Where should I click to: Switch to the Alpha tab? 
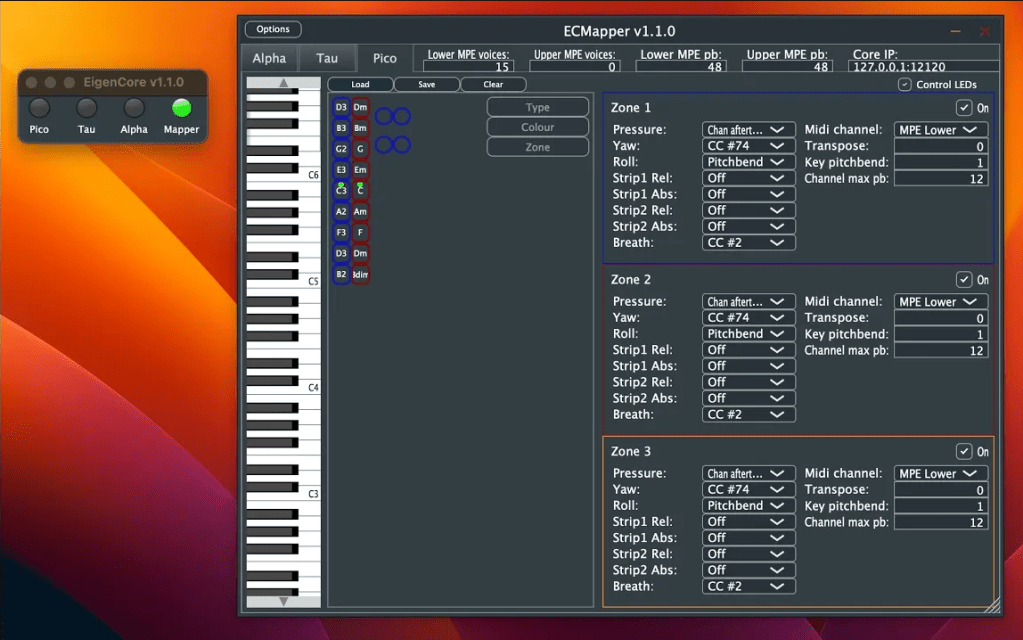click(268, 58)
